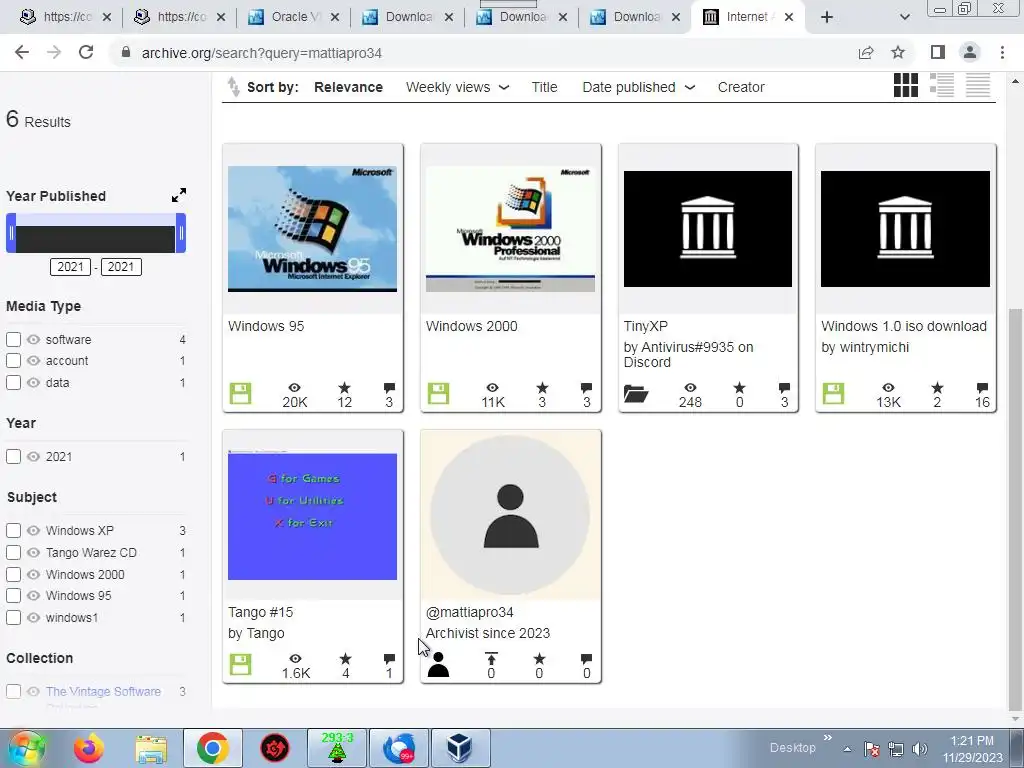Check the account media type filter
This screenshot has width=1024, height=768.
click(x=13, y=360)
